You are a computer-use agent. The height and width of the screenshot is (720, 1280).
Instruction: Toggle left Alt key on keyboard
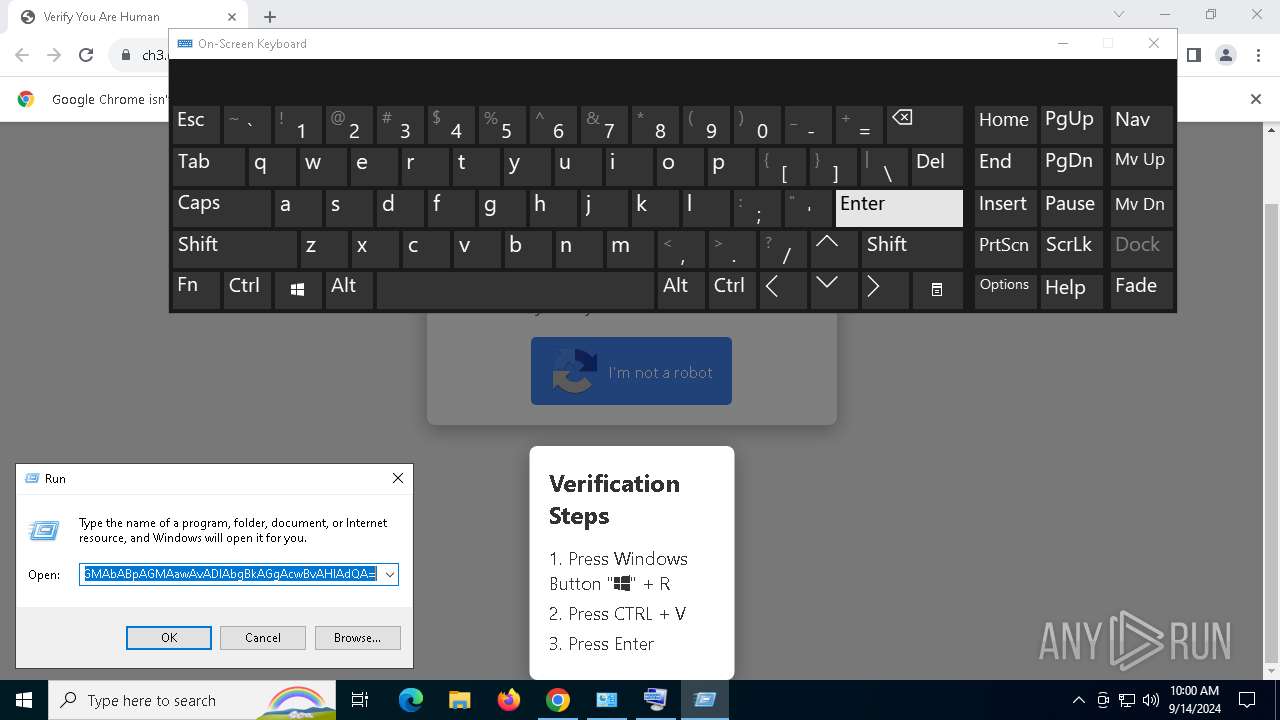point(349,289)
